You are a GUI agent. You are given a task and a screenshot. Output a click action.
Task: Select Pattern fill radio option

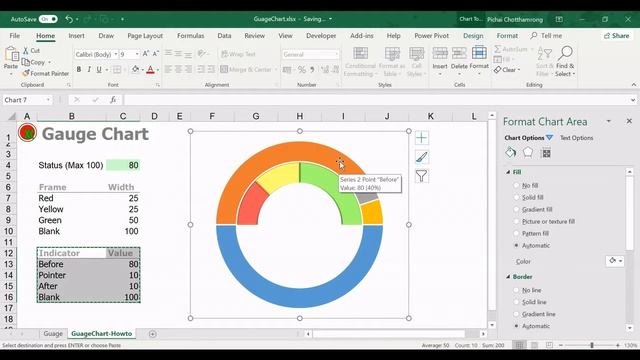[x=516, y=233]
